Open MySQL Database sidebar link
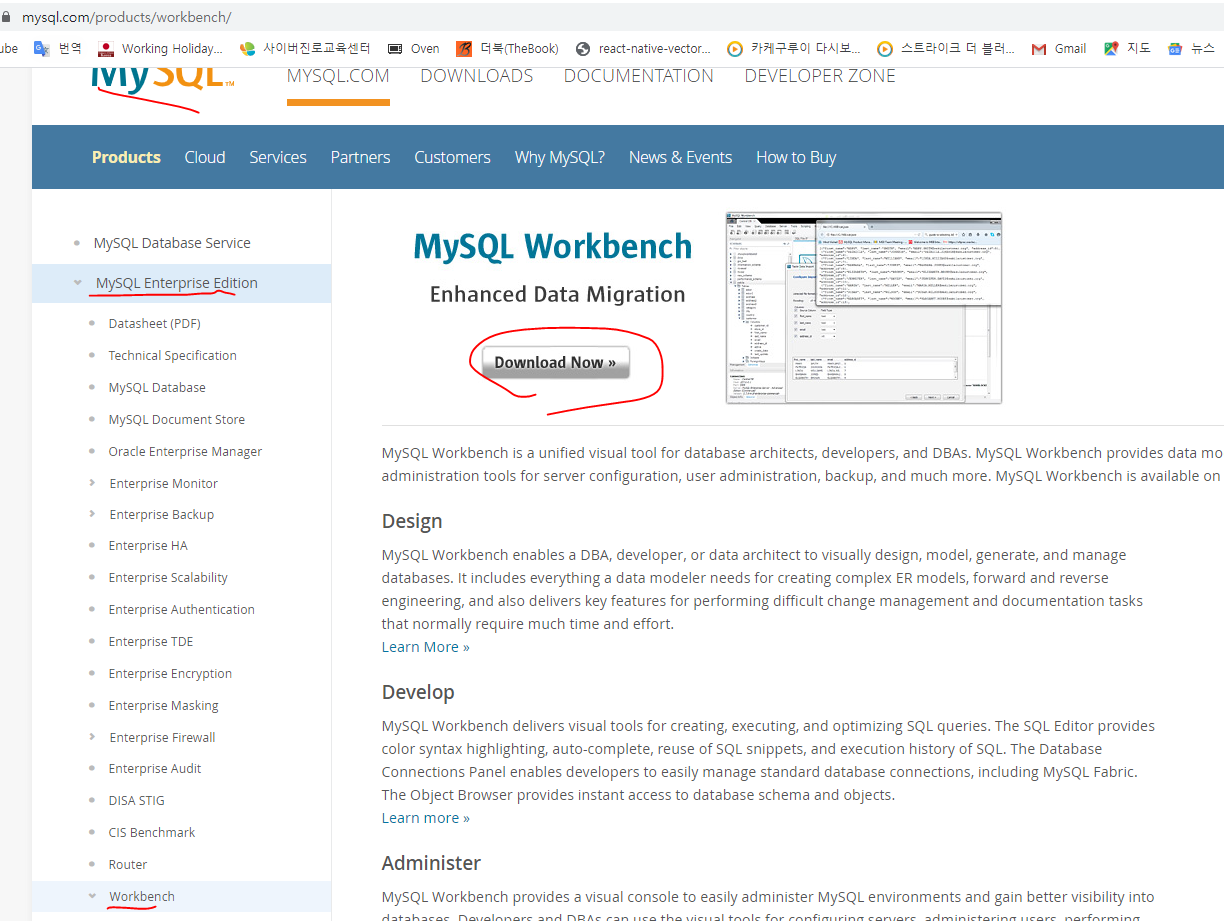Screen dimensions: 1224x921 tap(157, 388)
